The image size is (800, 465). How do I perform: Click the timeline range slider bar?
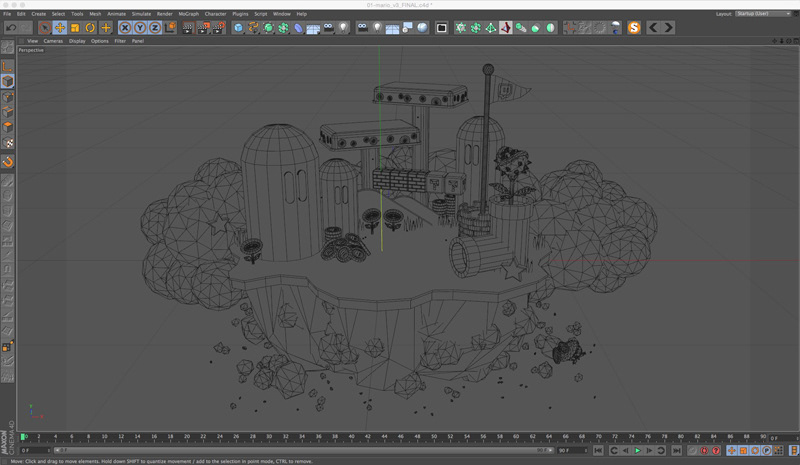(304, 450)
